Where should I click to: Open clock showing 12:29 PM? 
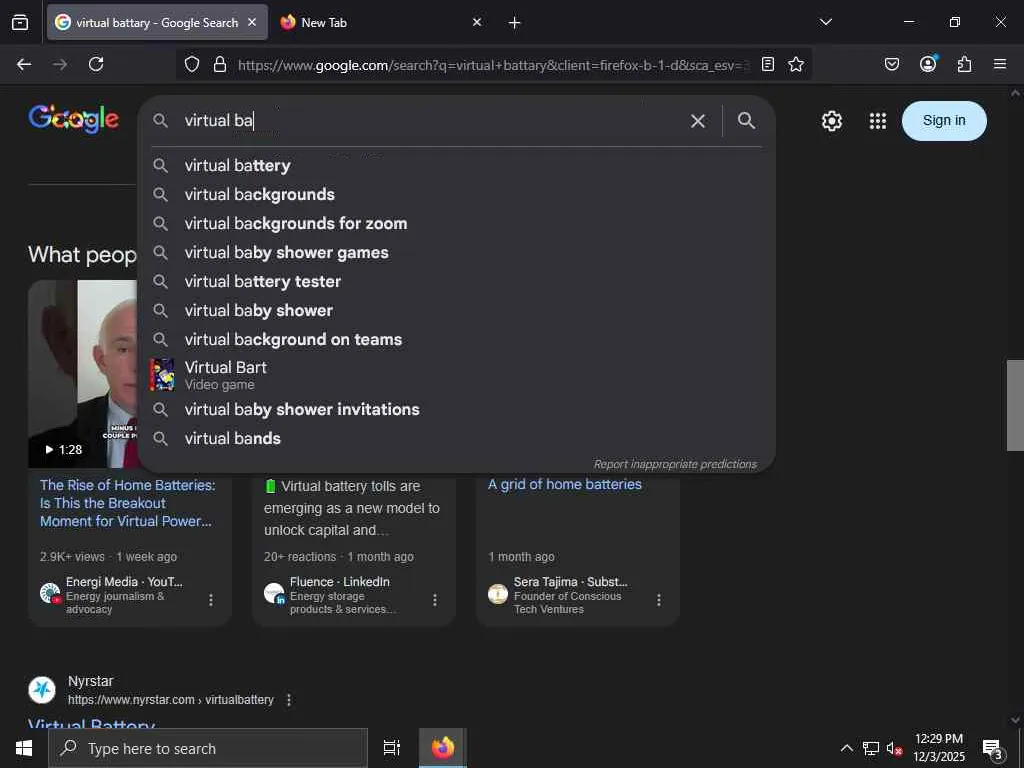(x=938, y=748)
